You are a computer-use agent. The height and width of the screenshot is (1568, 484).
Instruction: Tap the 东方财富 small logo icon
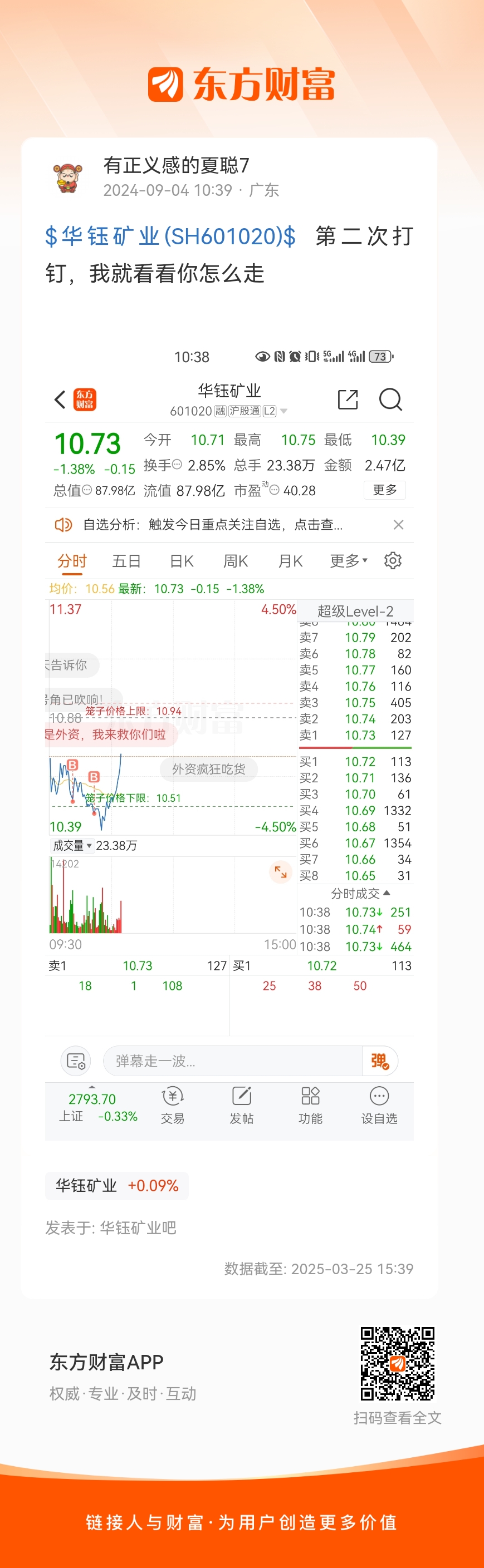coord(85,400)
